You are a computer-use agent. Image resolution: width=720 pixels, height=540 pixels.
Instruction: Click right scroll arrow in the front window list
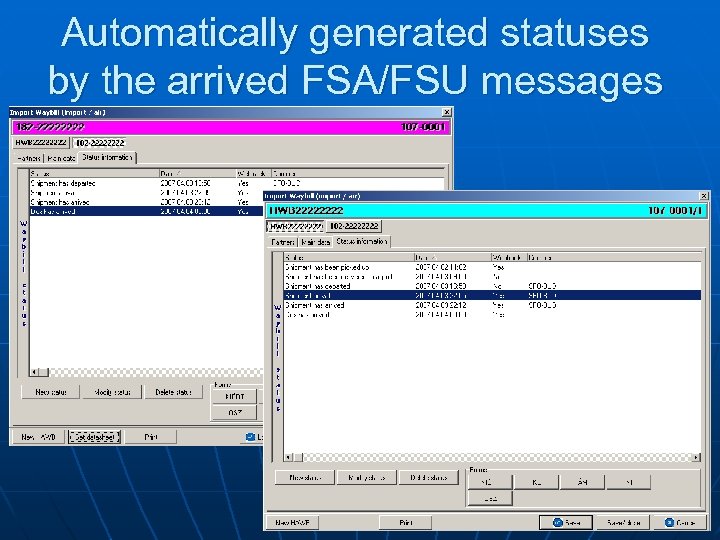697,457
